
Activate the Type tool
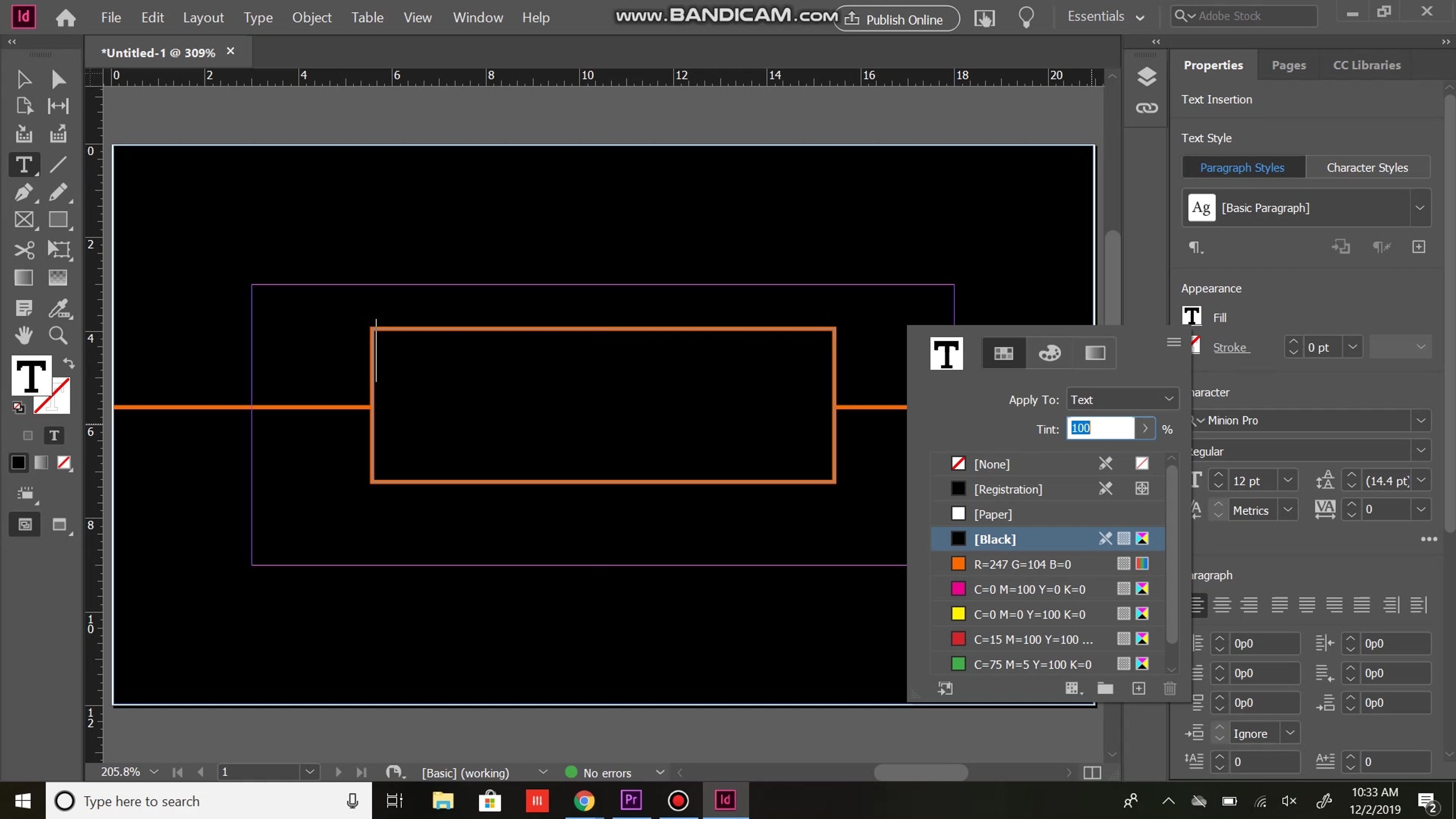[x=24, y=165]
